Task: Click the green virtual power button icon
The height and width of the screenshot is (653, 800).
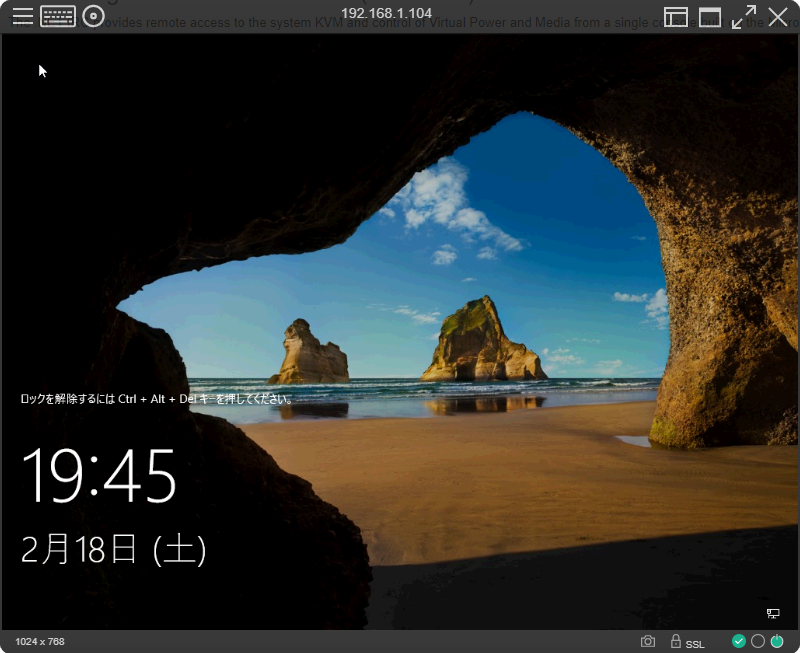Action: point(777,641)
